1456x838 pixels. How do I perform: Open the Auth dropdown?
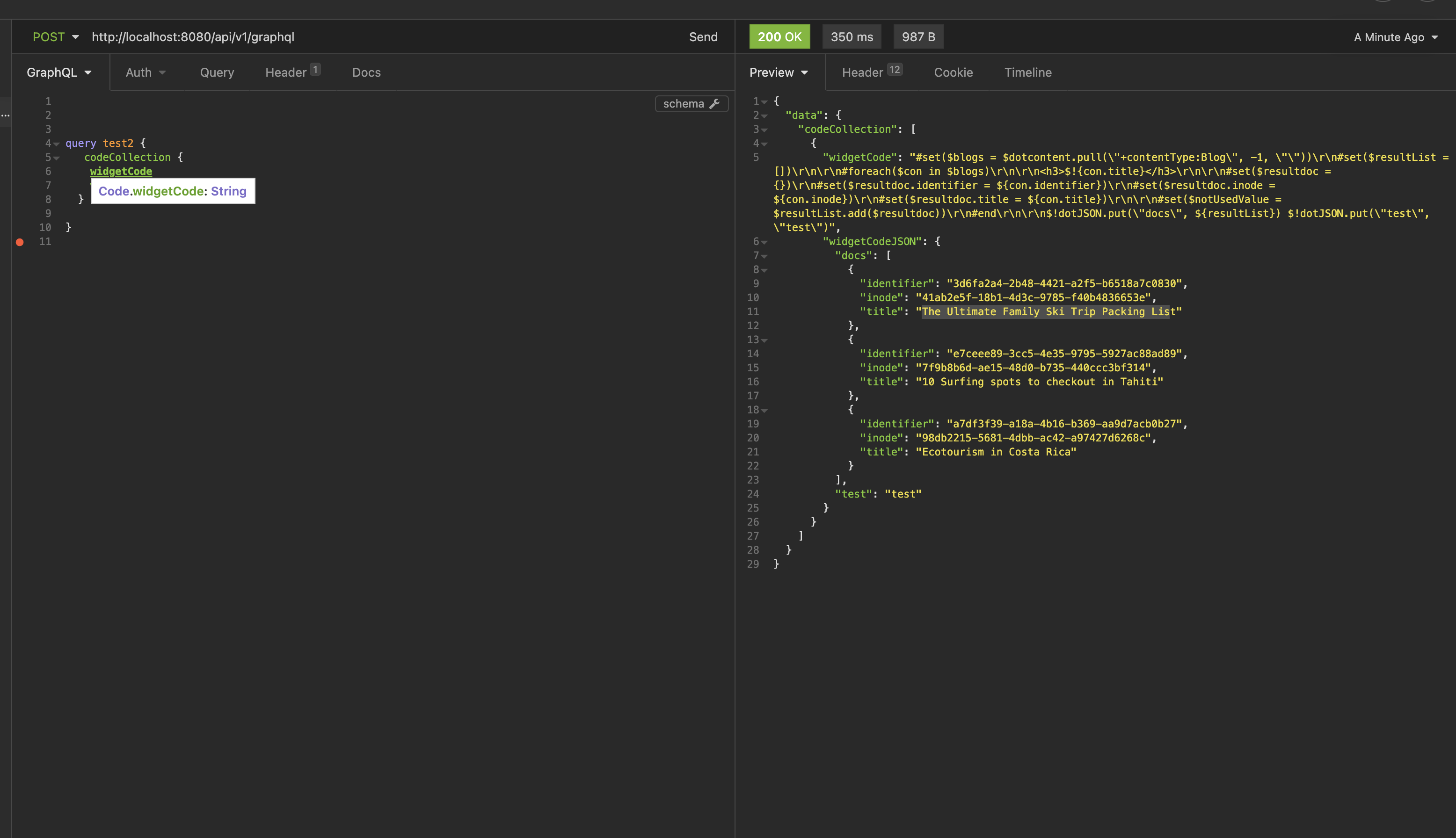(145, 72)
